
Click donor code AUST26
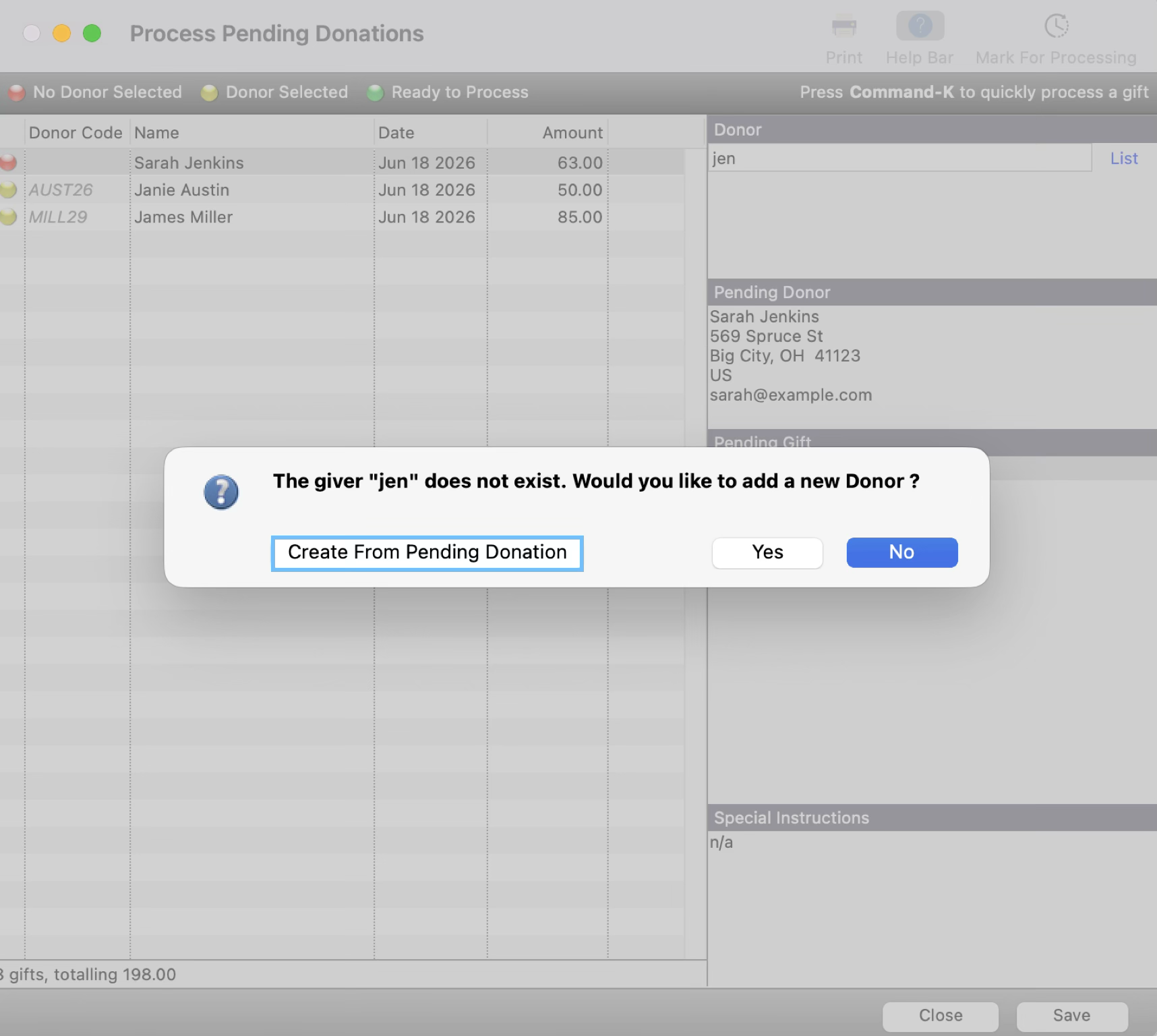pos(61,190)
